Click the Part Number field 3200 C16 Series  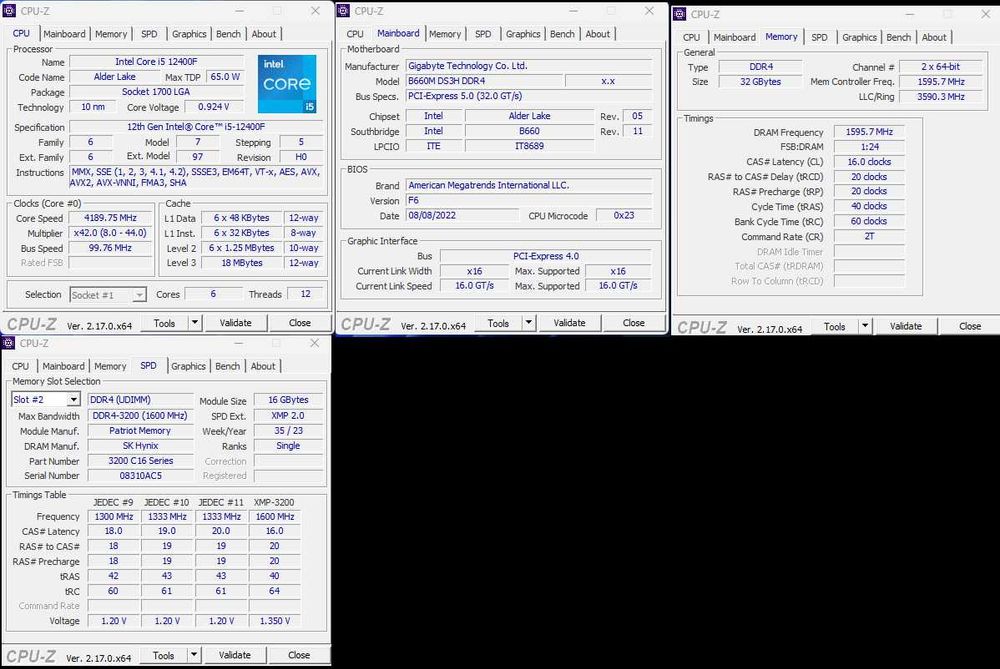(x=140, y=460)
